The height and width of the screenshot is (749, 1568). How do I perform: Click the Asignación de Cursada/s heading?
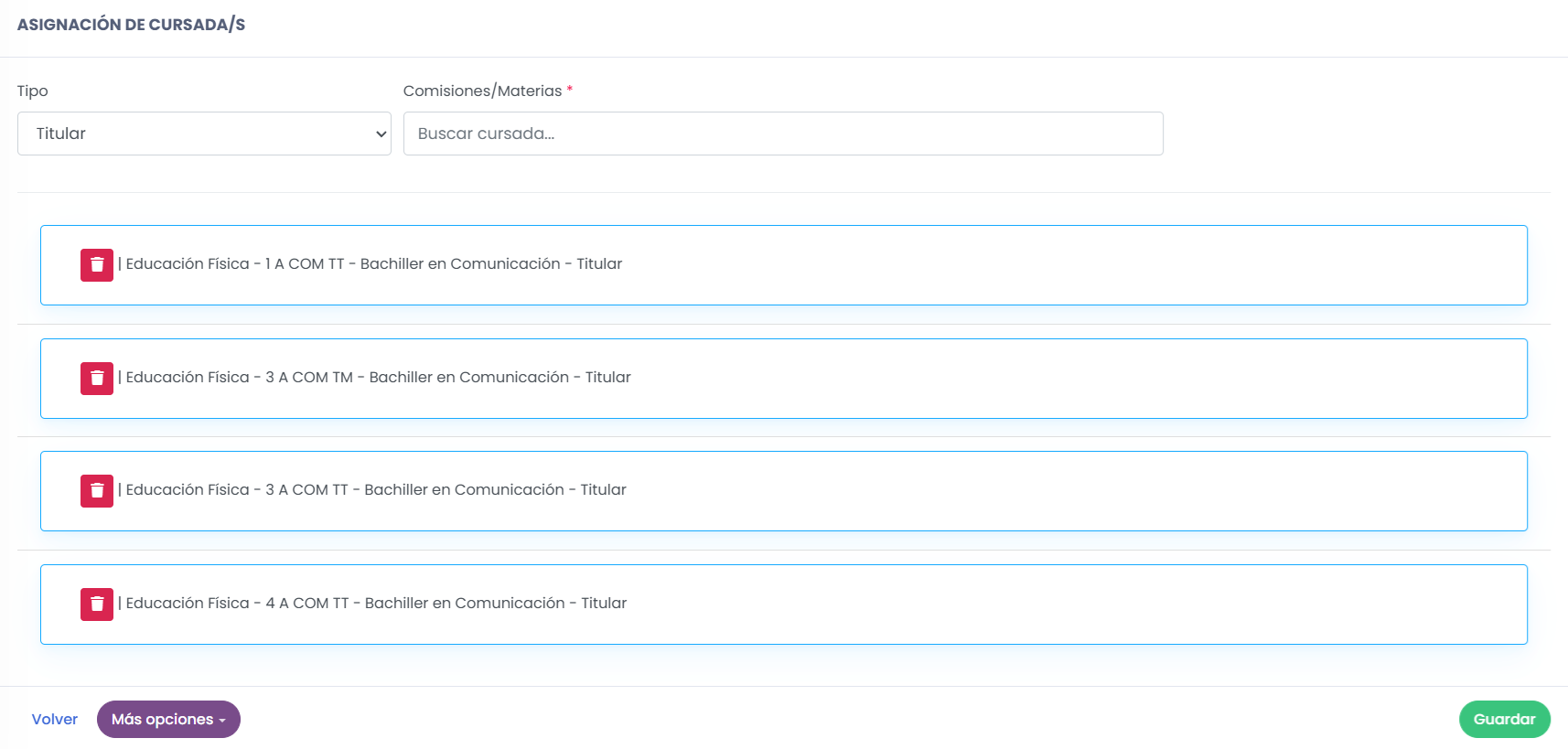131,25
